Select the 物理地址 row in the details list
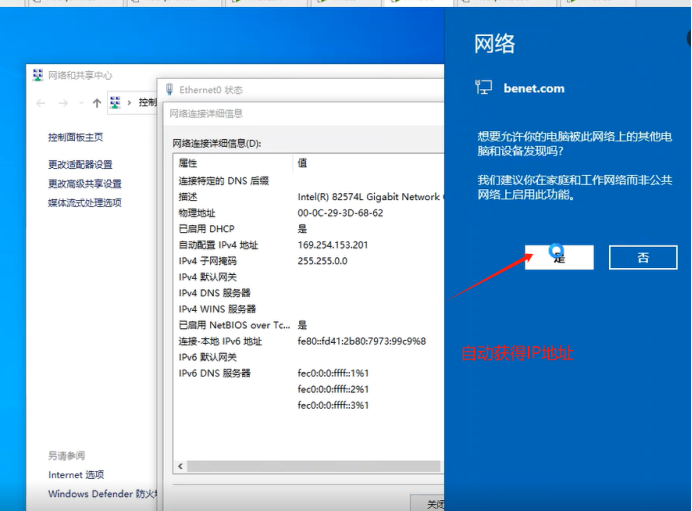 click(x=309, y=213)
